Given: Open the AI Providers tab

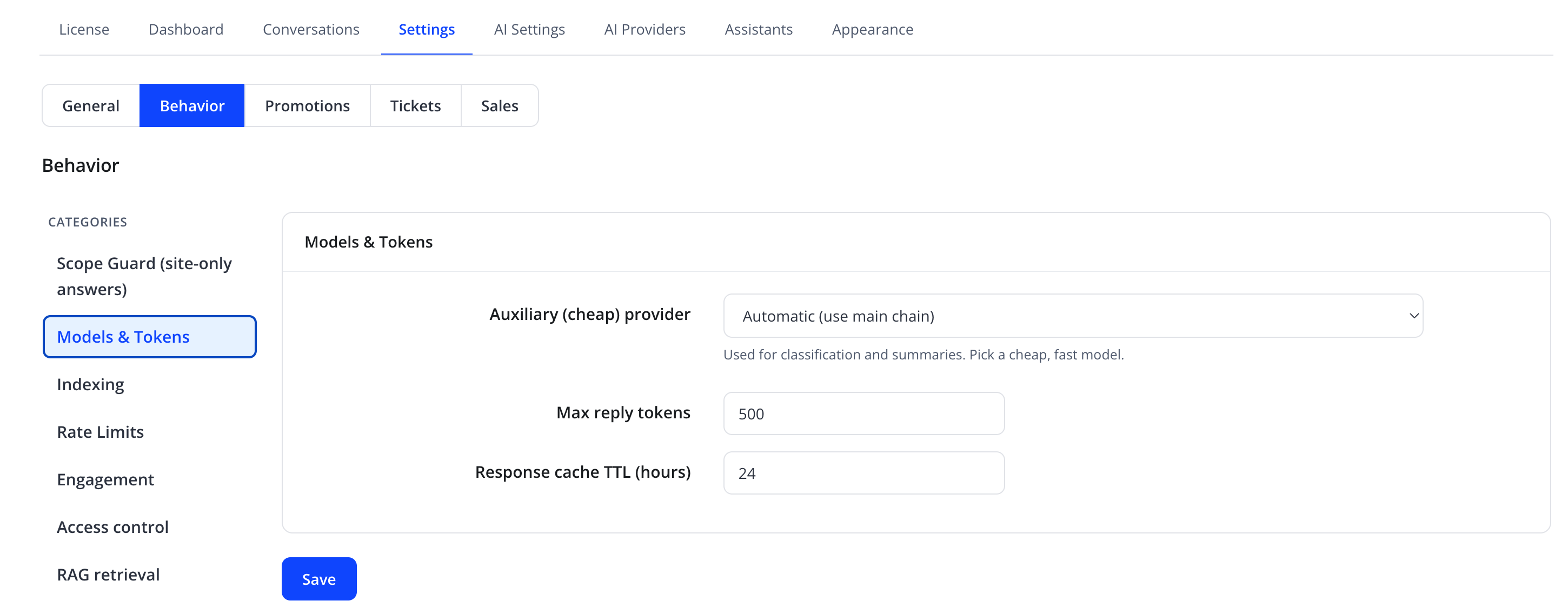Looking at the screenshot, I should pyautogui.click(x=644, y=29).
